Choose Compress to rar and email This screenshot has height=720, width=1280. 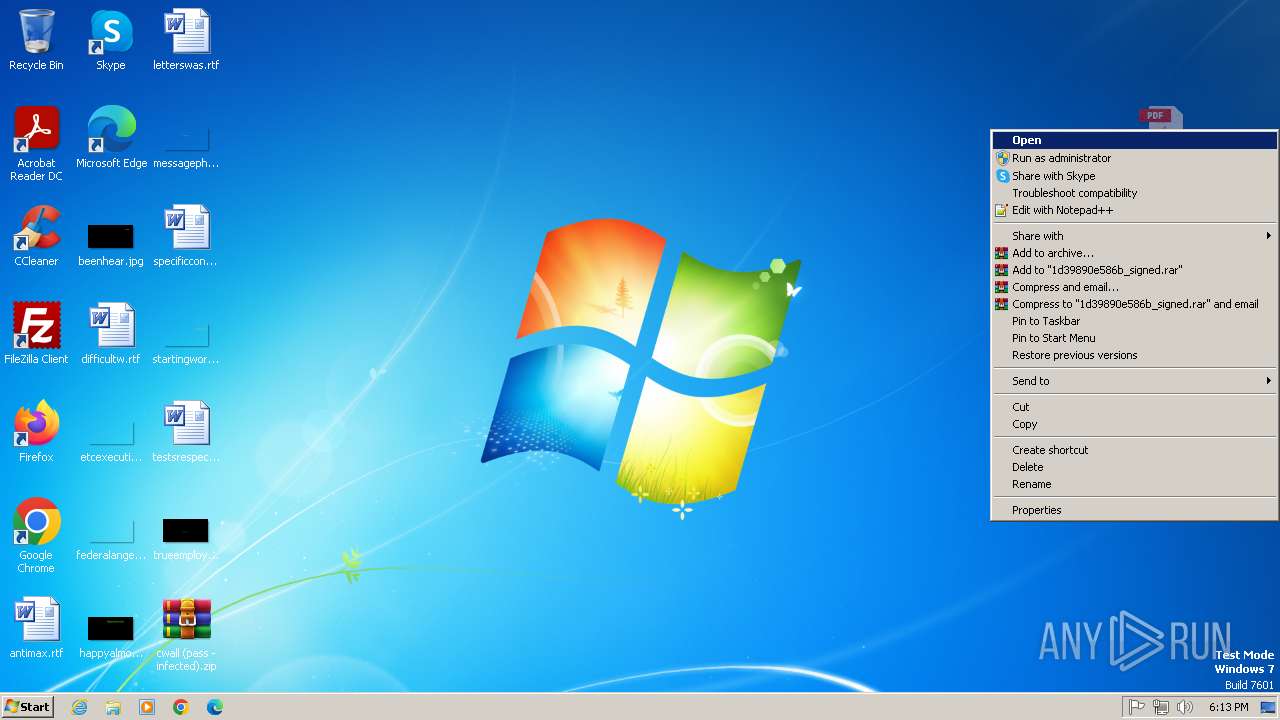tap(1134, 304)
